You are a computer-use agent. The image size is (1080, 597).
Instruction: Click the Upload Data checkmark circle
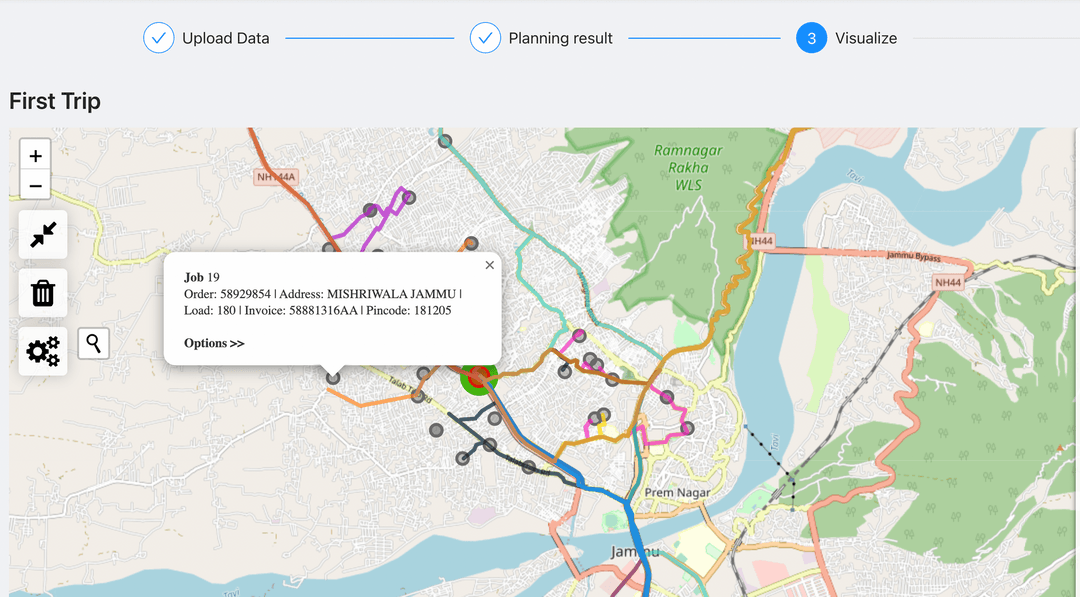[158, 37]
